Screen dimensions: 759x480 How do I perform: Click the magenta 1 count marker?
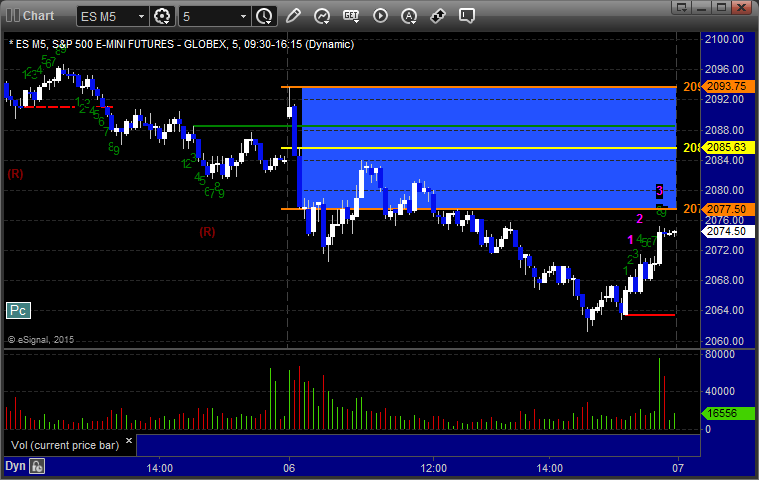point(630,240)
